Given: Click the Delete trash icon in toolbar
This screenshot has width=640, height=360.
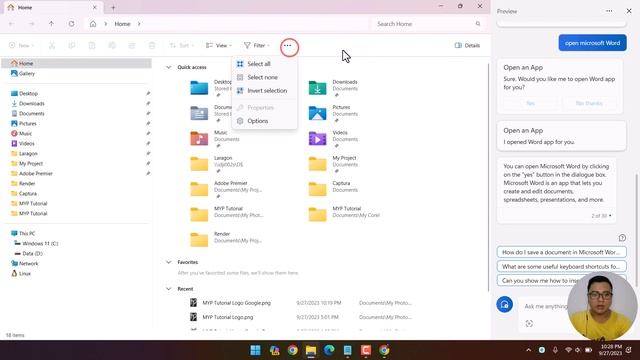Looking at the screenshot, I should point(152,45).
